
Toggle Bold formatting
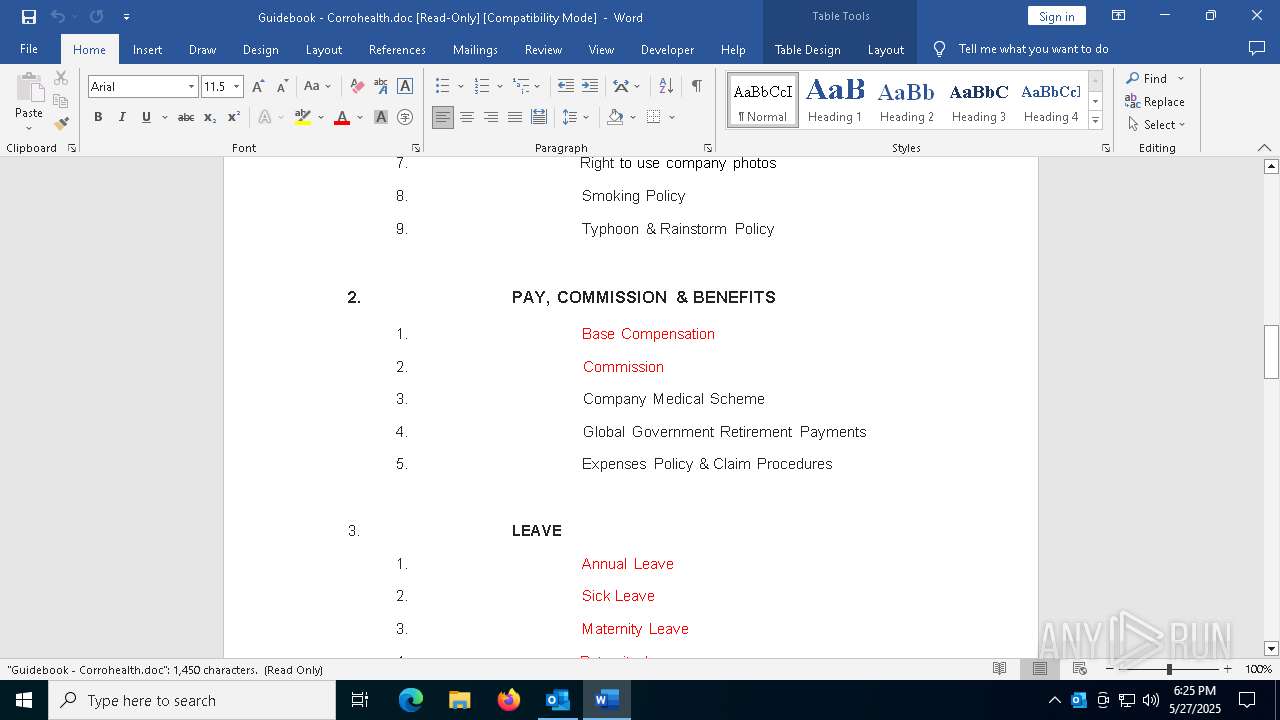[98, 117]
